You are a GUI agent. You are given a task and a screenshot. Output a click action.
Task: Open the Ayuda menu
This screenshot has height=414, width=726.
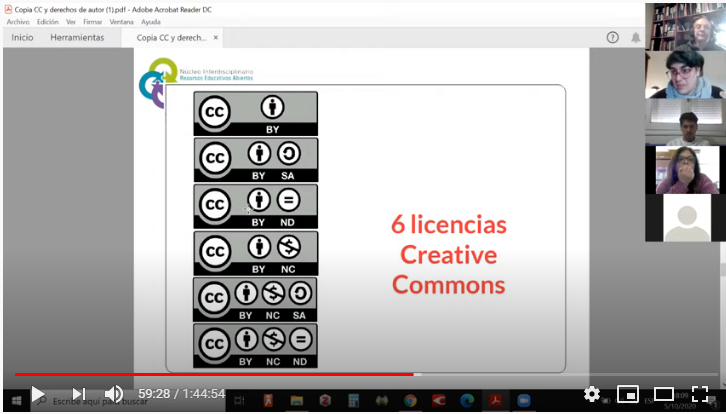151,21
